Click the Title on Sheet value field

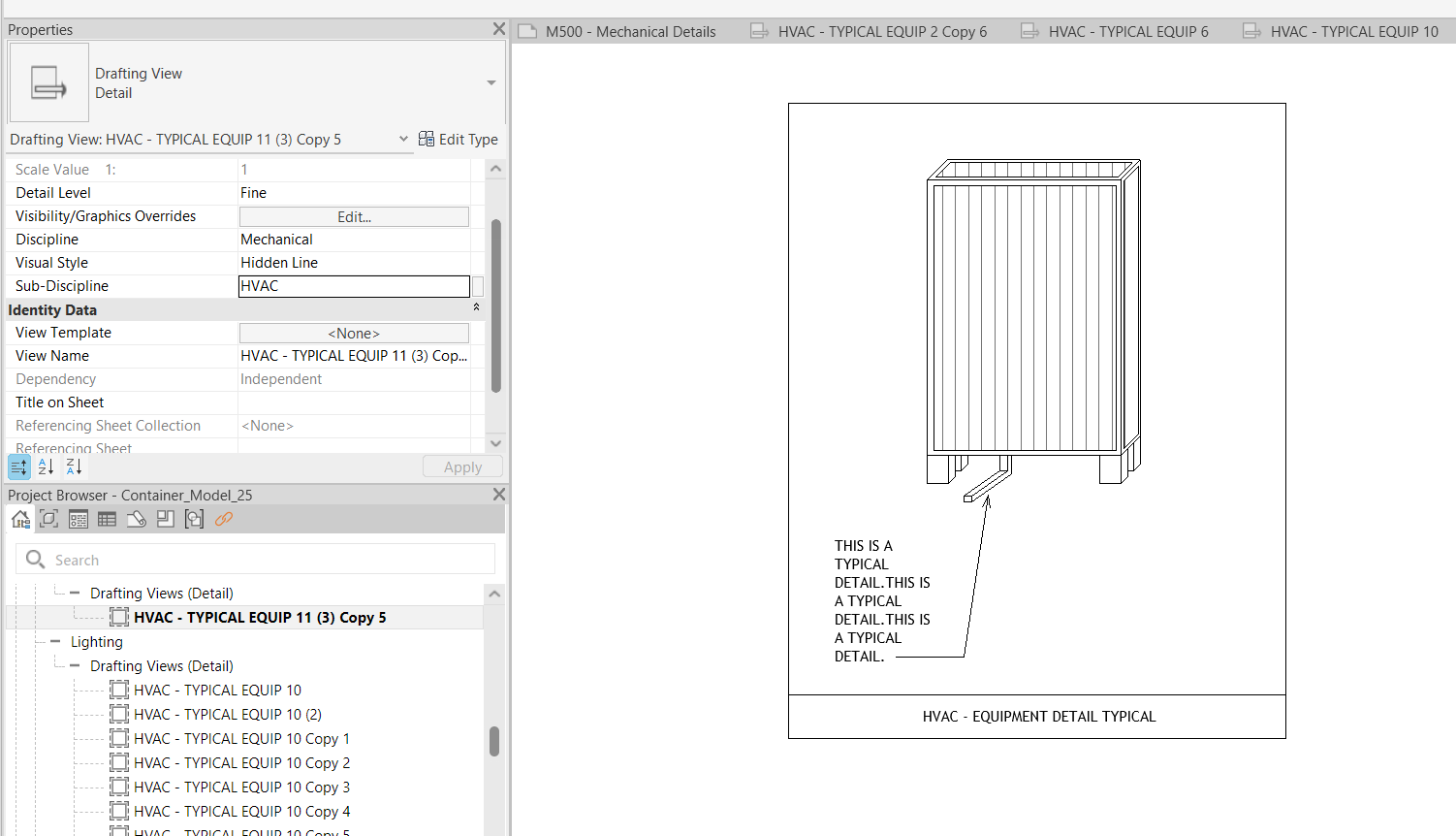(354, 402)
